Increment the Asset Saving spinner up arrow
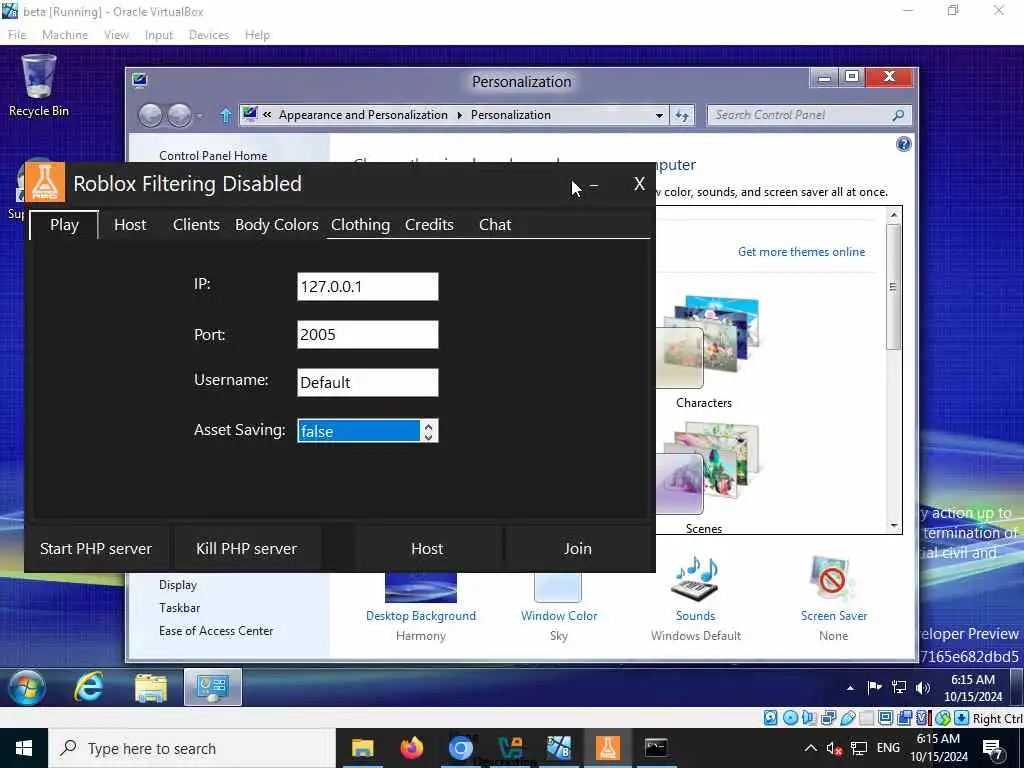Viewport: 1024px width, 768px height. [x=428, y=426]
